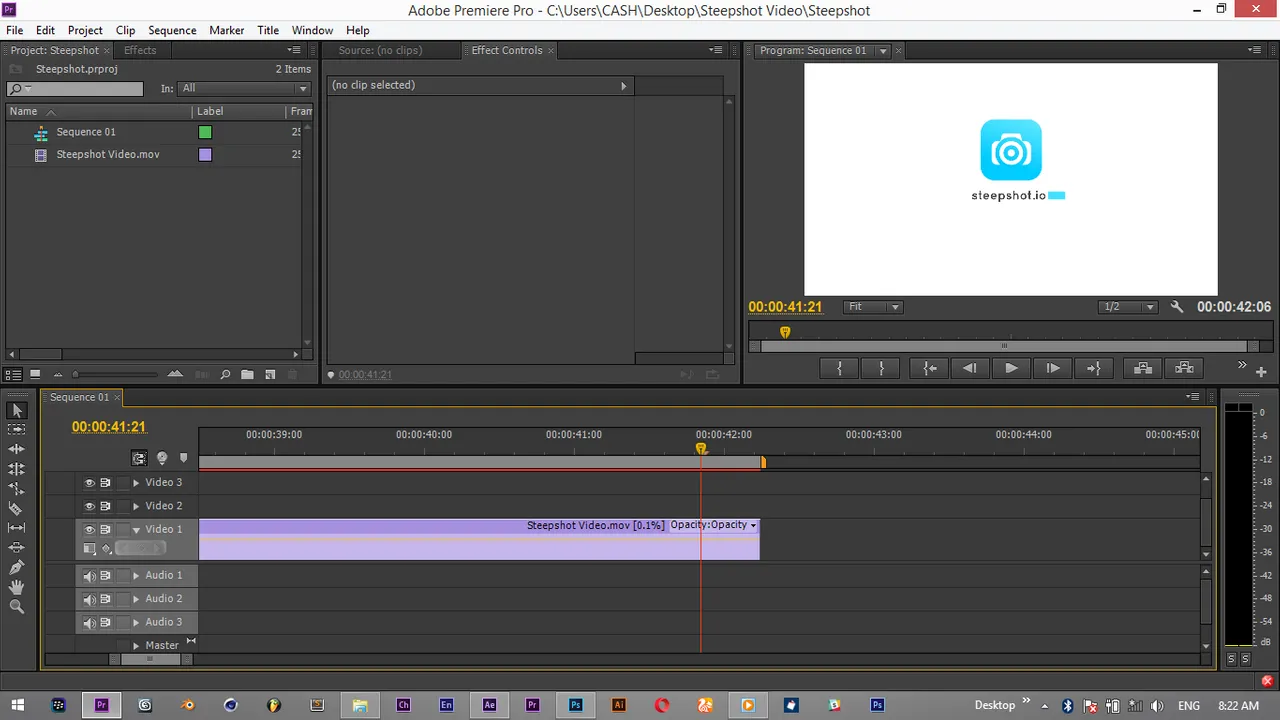Step forward one frame
The image size is (1280, 720).
click(1052, 368)
